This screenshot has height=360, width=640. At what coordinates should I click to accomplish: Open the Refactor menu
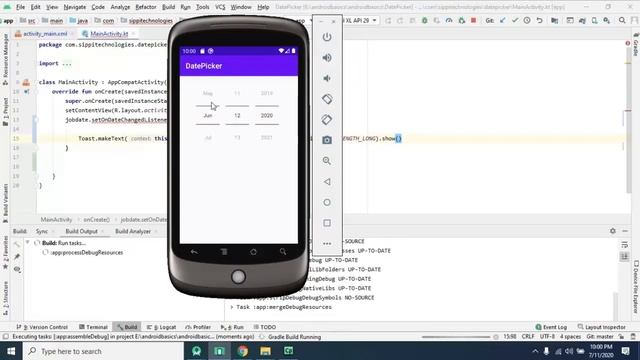(146, 7)
